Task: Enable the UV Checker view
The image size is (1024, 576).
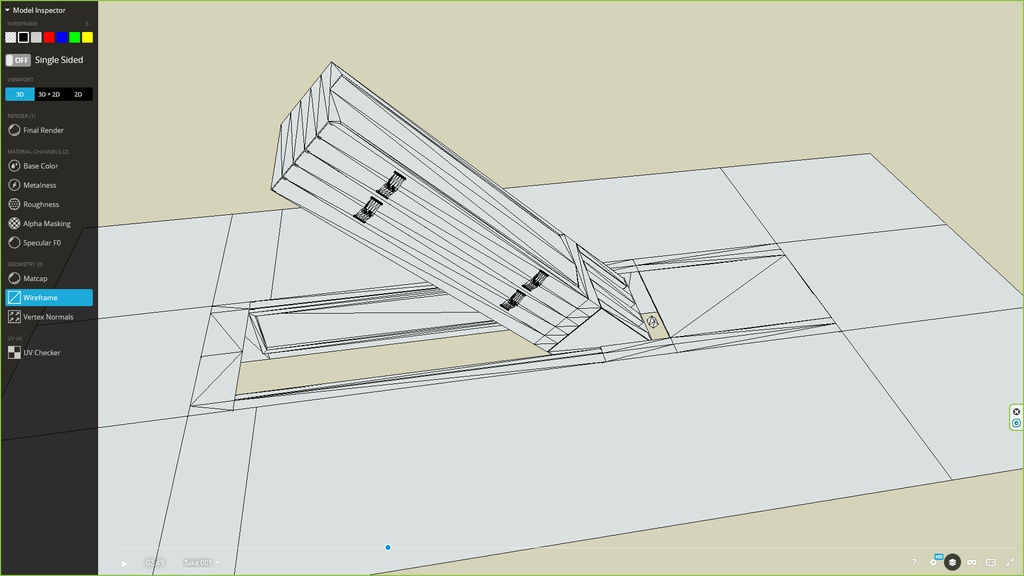Action: [41, 353]
